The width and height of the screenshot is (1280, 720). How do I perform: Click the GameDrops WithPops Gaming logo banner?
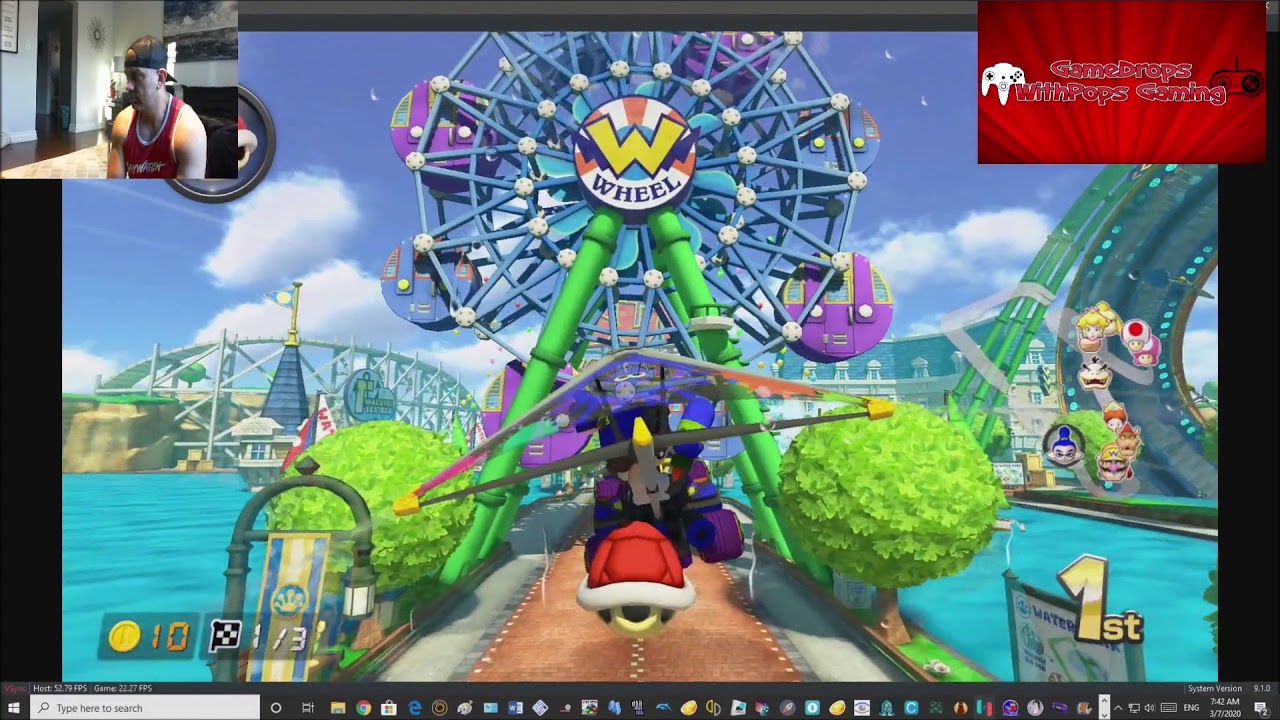click(x=1121, y=82)
